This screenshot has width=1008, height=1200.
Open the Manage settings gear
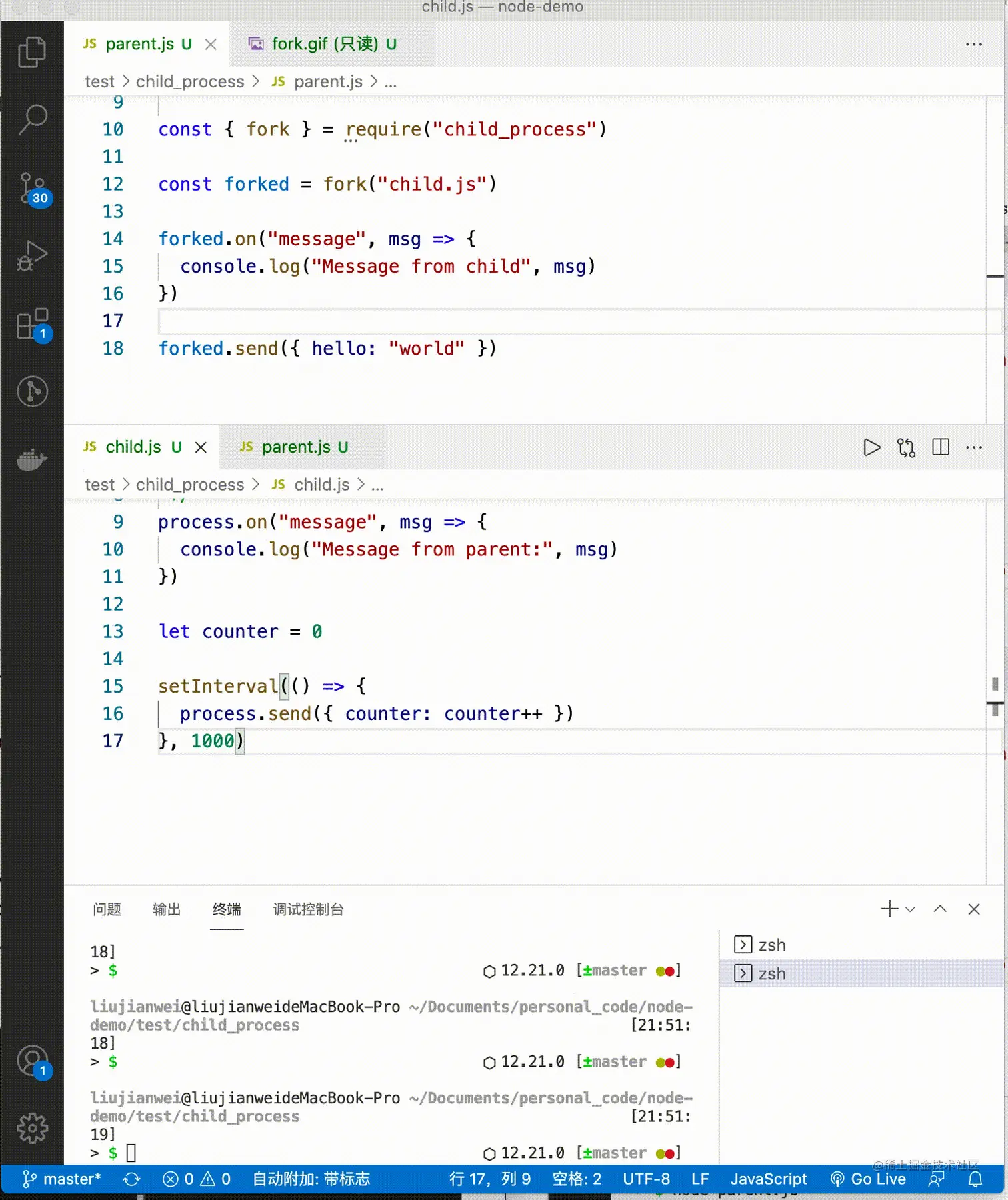[32, 1128]
